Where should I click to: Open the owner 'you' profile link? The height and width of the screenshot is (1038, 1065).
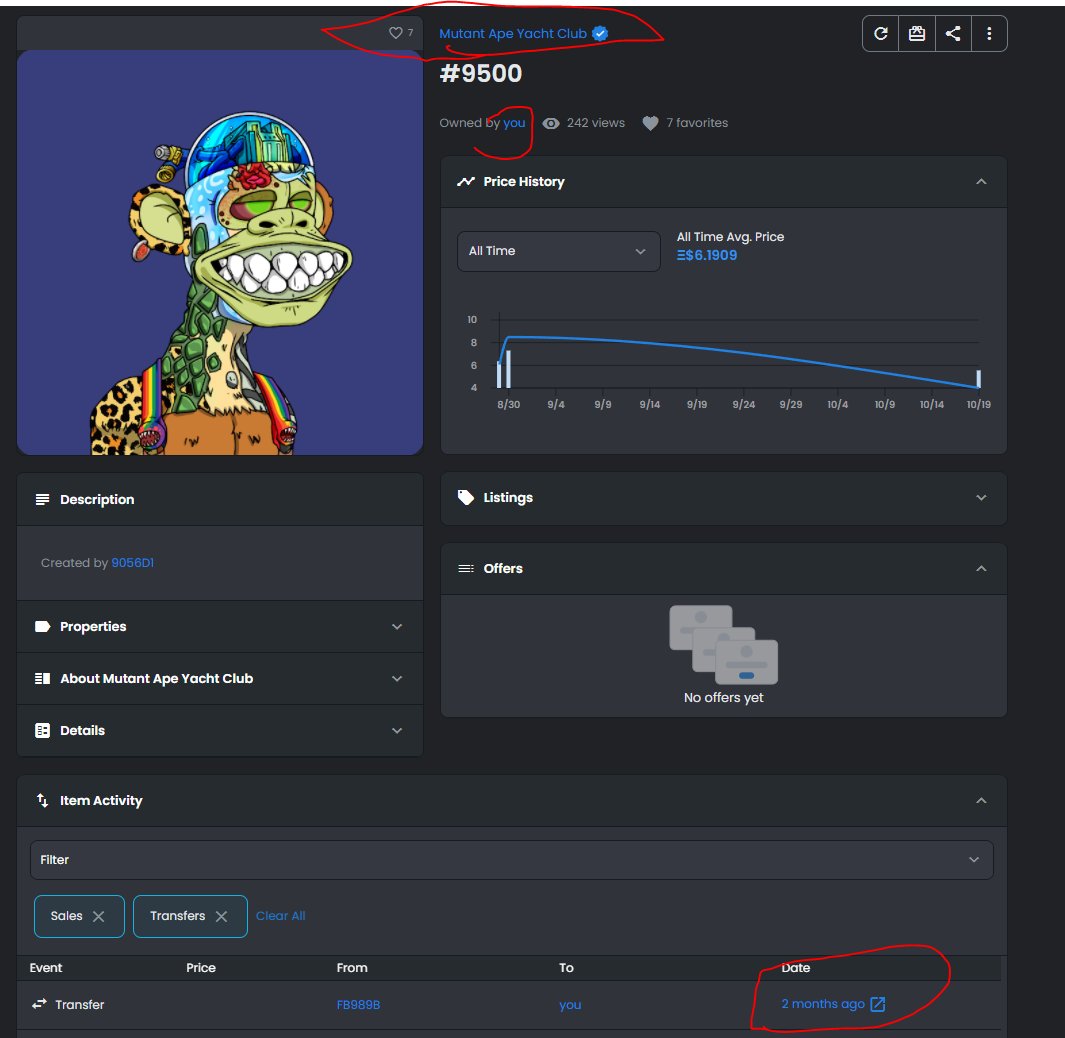click(x=514, y=123)
